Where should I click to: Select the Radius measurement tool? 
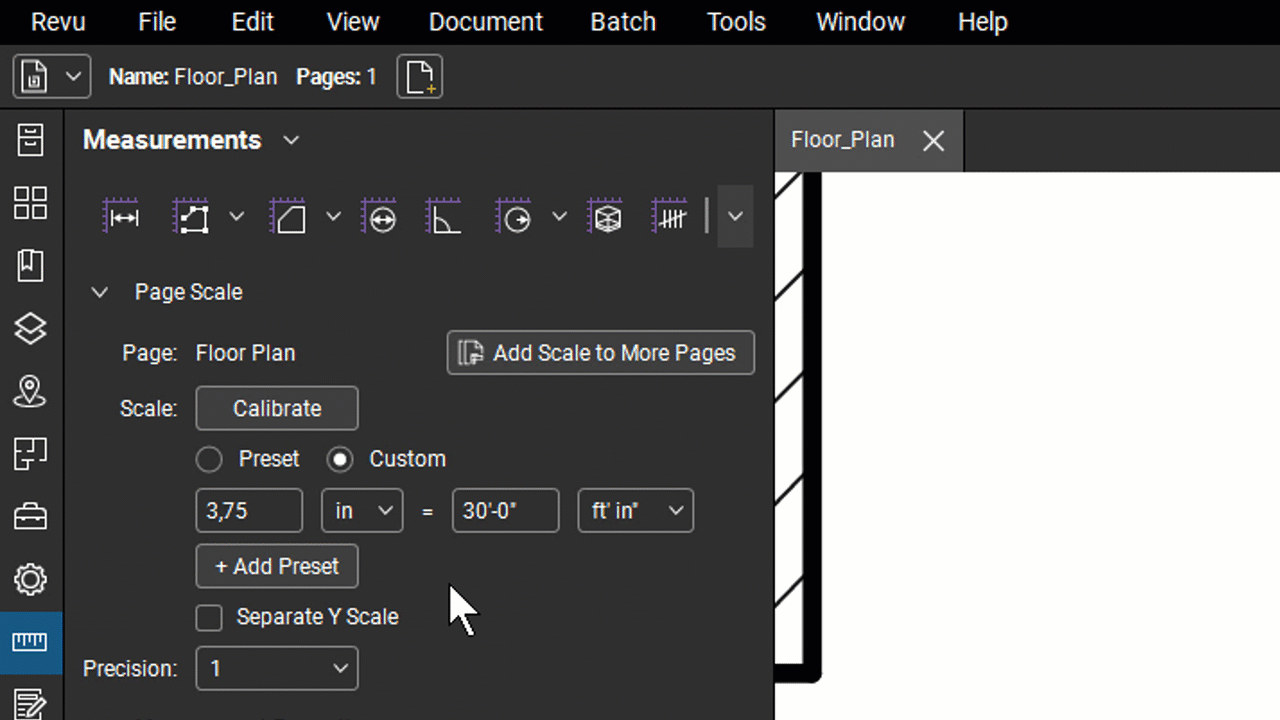point(515,217)
